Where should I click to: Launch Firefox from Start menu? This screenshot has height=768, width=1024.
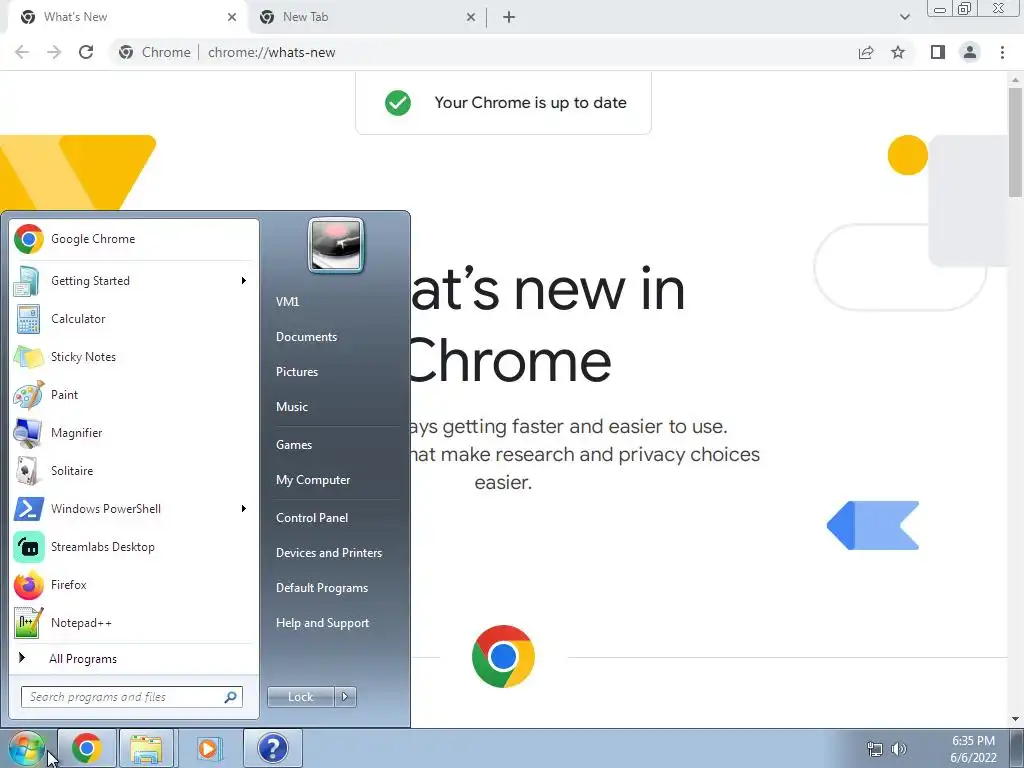(x=134, y=584)
